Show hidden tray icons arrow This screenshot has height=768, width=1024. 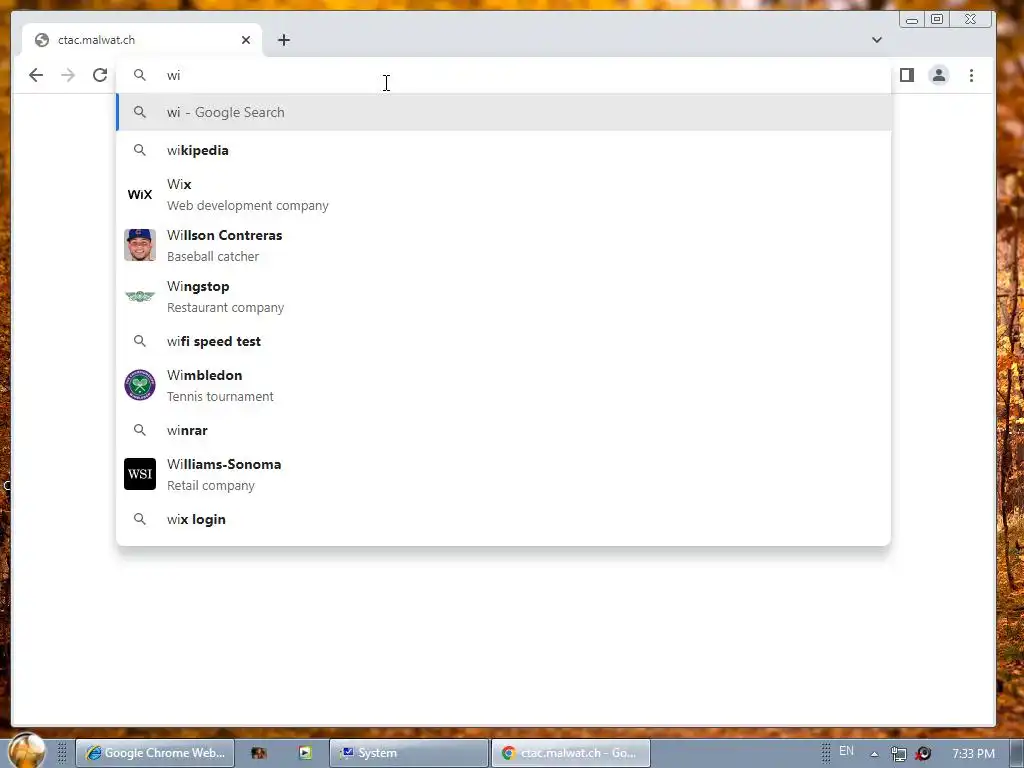[x=874, y=754]
